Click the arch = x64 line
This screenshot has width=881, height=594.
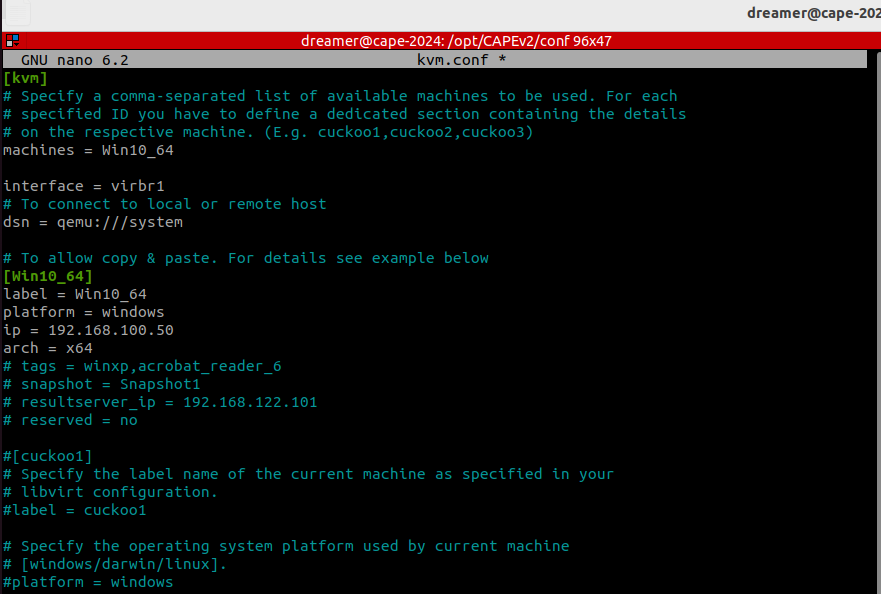point(48,348)
